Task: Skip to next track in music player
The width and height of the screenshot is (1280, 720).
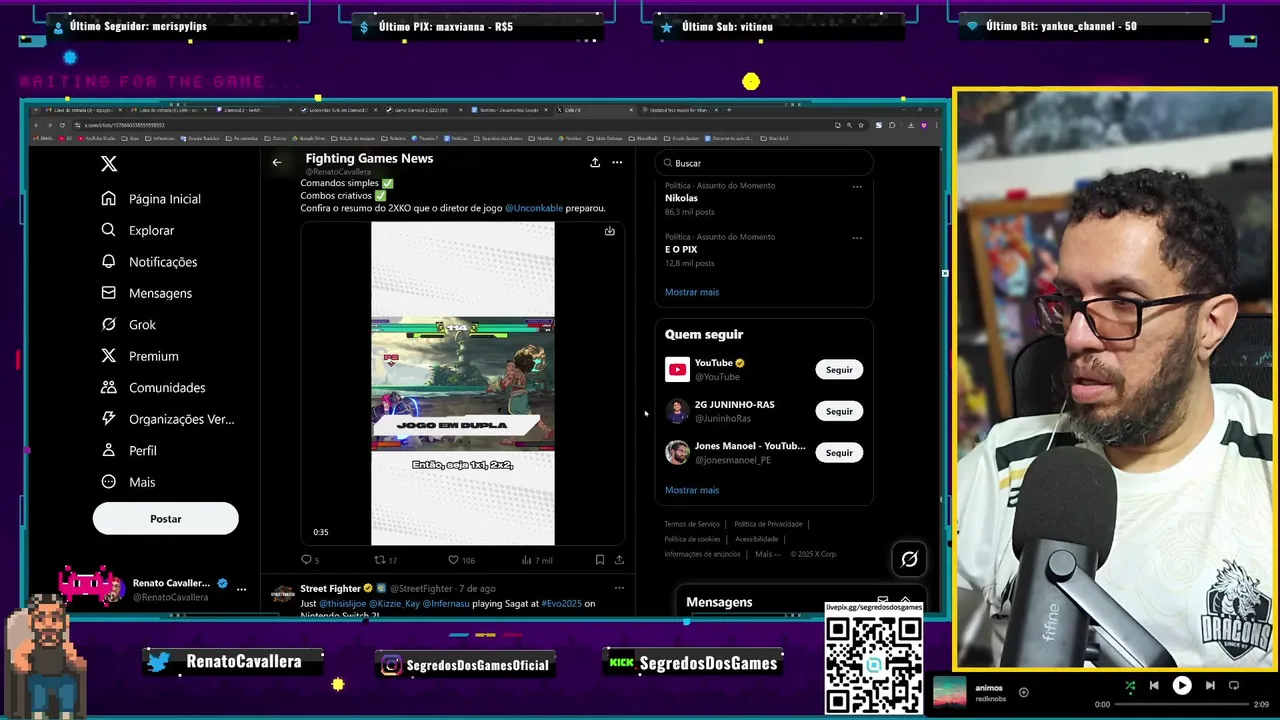Action: 1210,686
